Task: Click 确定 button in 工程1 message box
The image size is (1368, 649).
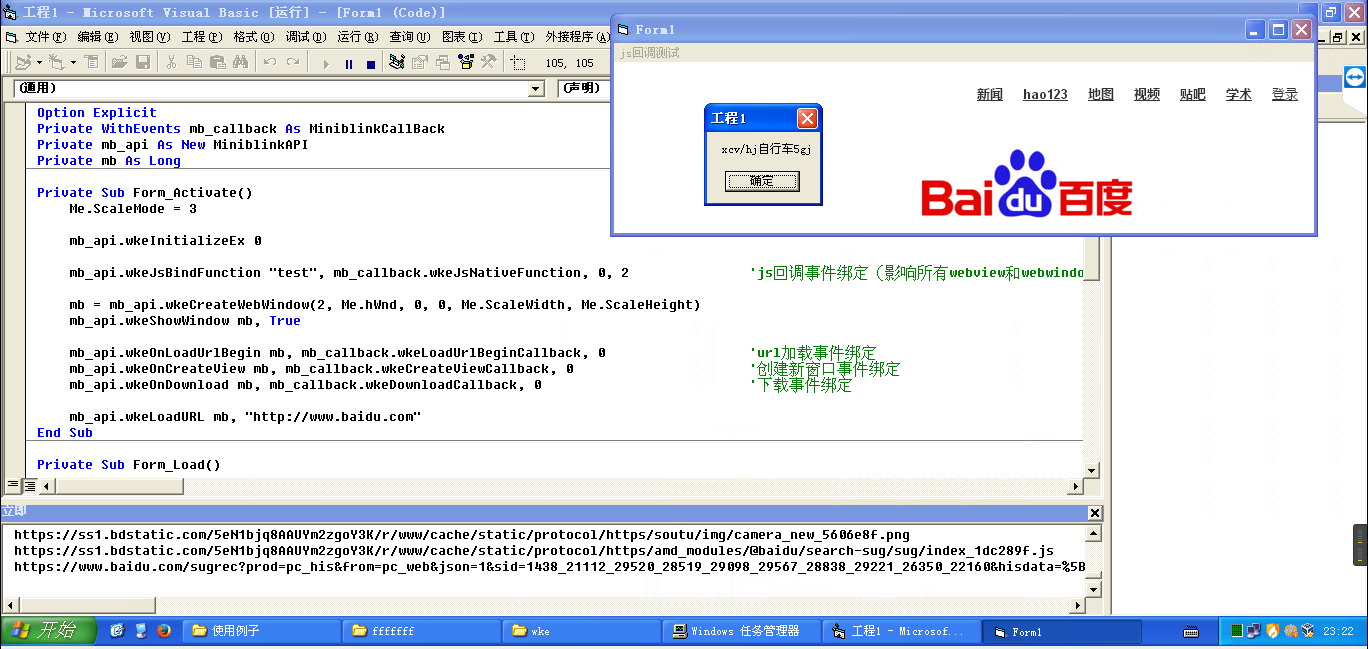Action: (x=762, y=181)
